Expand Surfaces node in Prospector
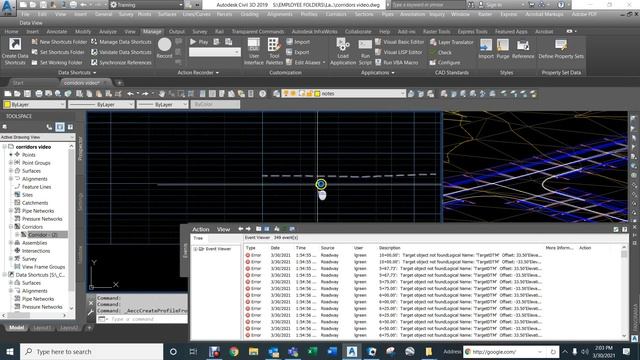 (x=11, y=171)
